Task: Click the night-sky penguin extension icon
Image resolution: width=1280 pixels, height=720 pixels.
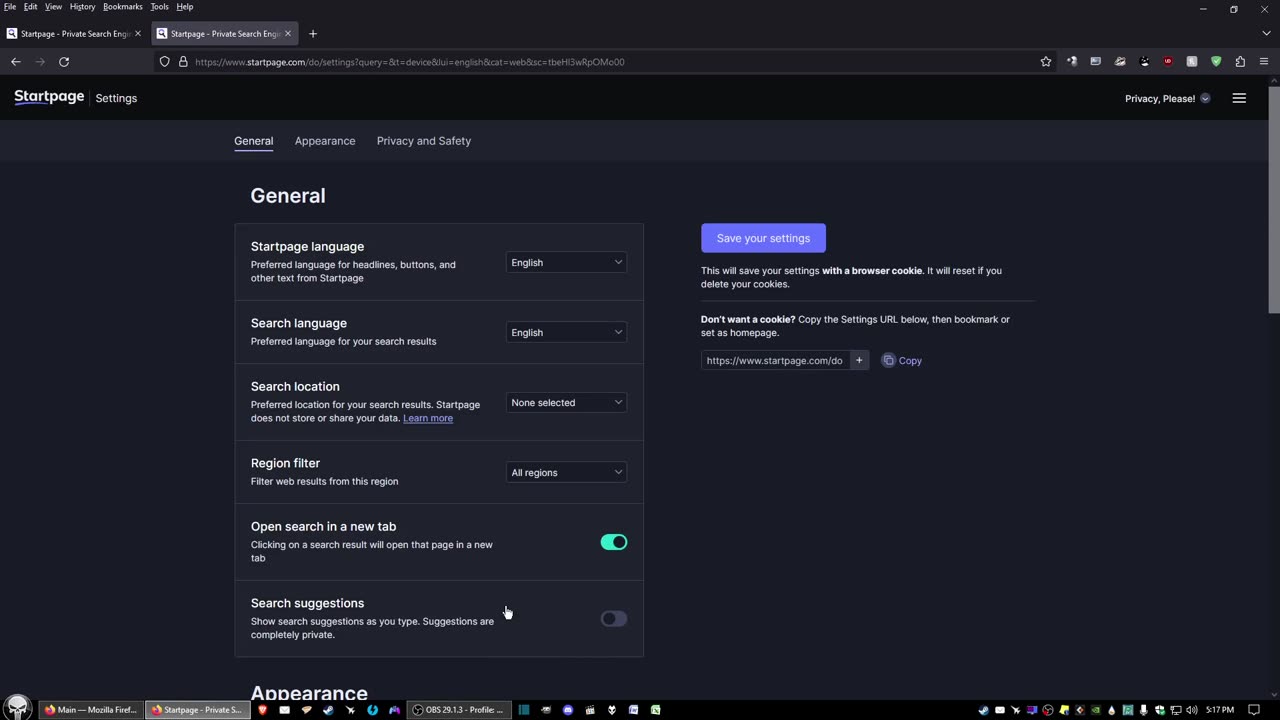Action: tap(1144, 61)
